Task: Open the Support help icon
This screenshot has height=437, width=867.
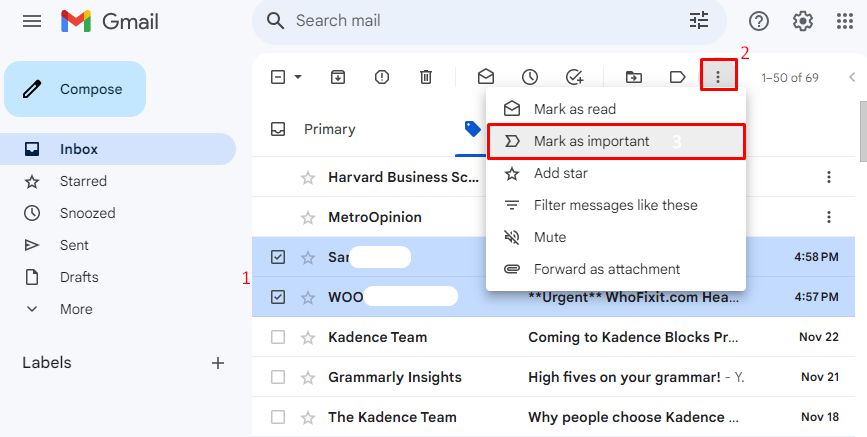Action: coord(759,21)
